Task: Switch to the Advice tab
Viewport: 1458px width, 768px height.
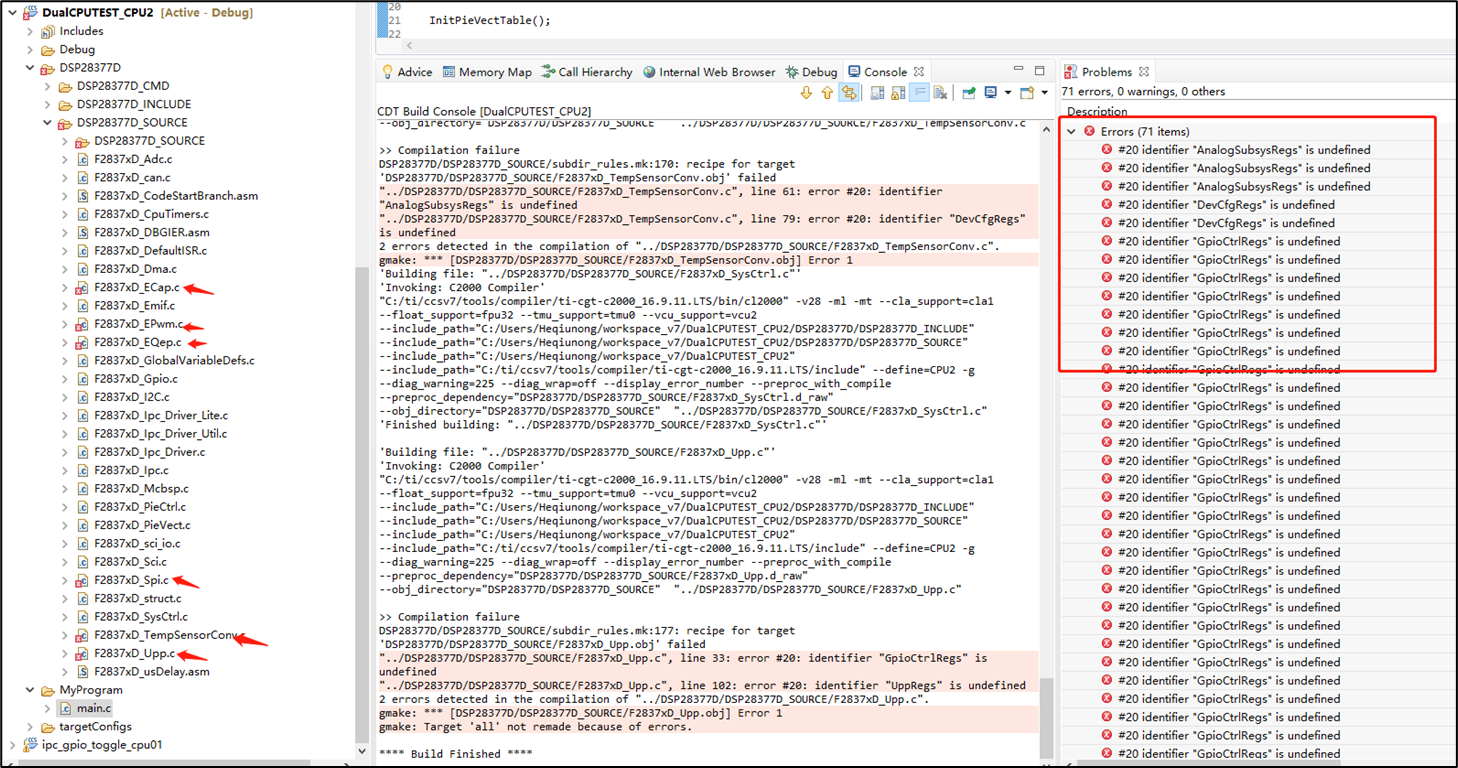Action: pos(406,72)
